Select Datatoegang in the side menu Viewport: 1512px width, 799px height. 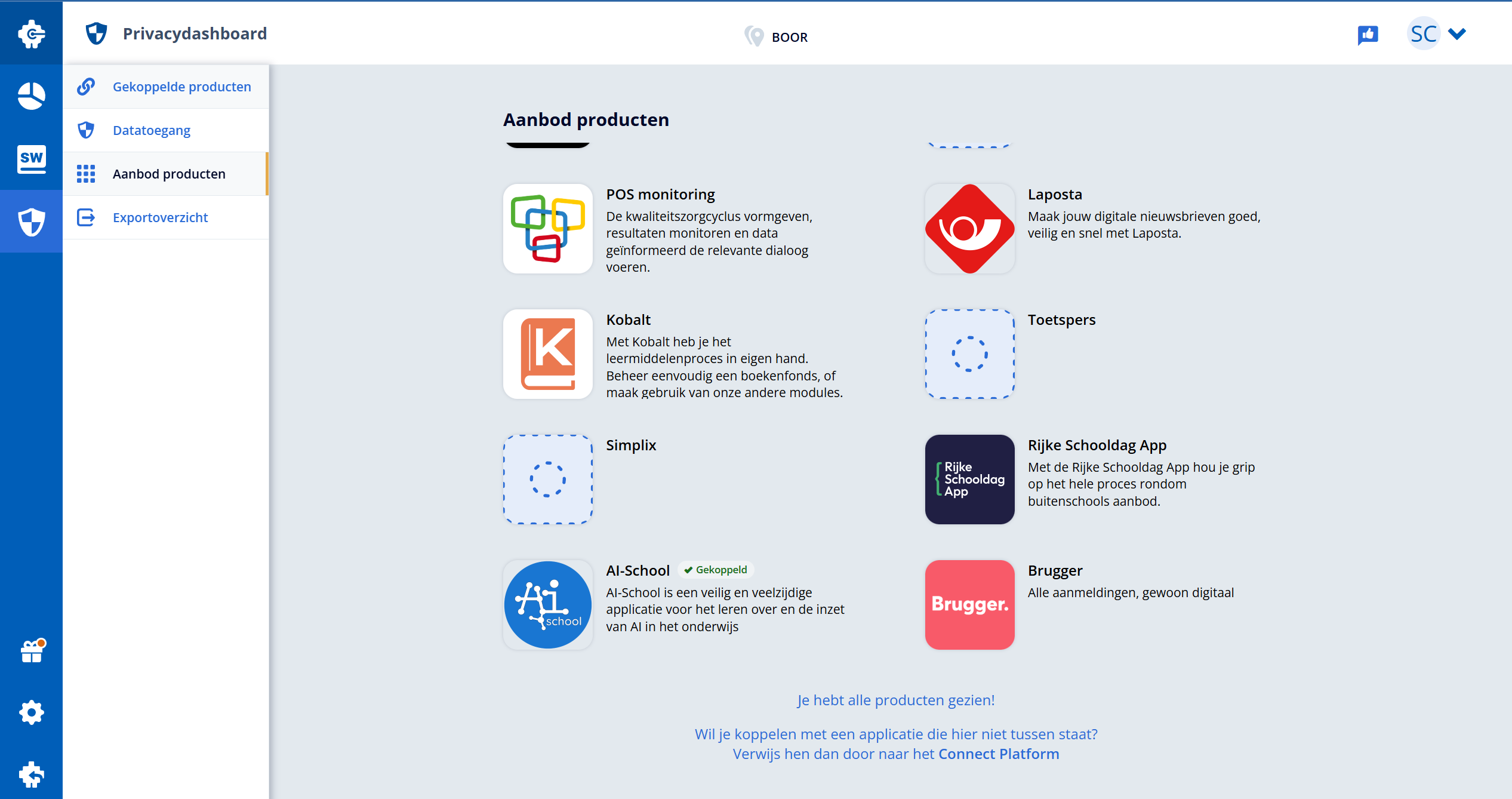(151, 130)
